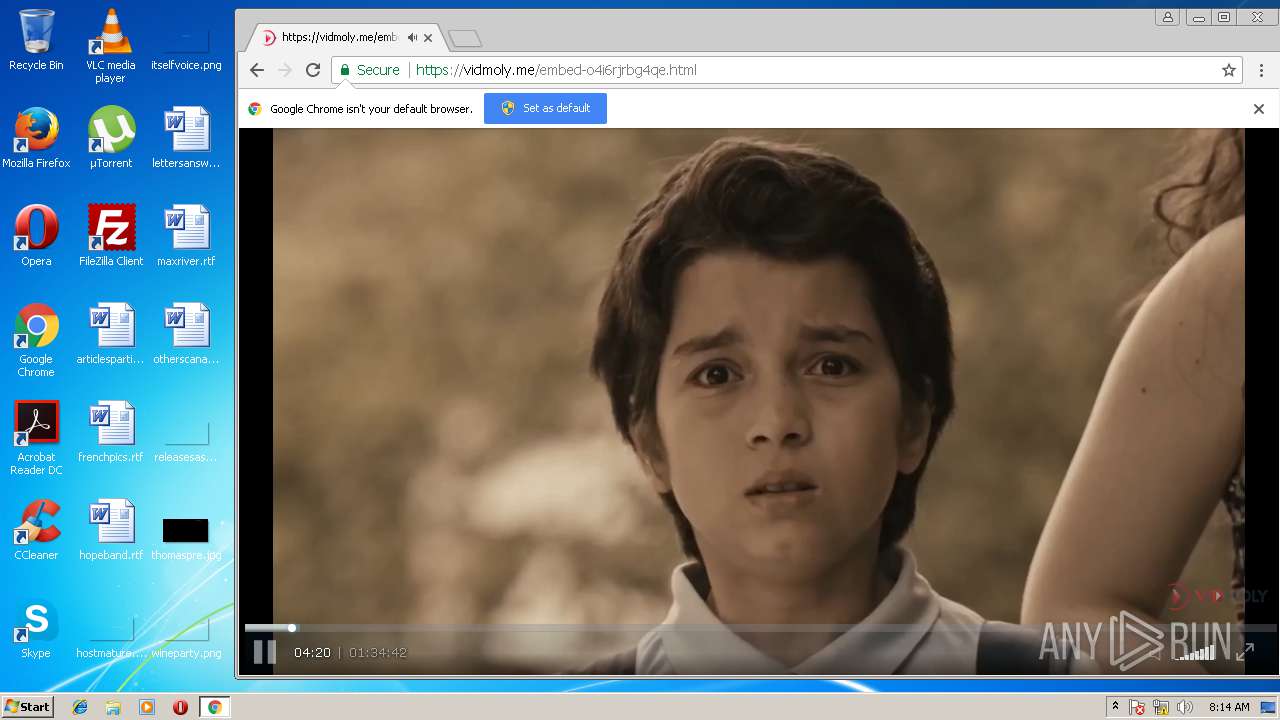Select the articlesparti document on desktop
1280x720 pixels.
pos(110,334)
